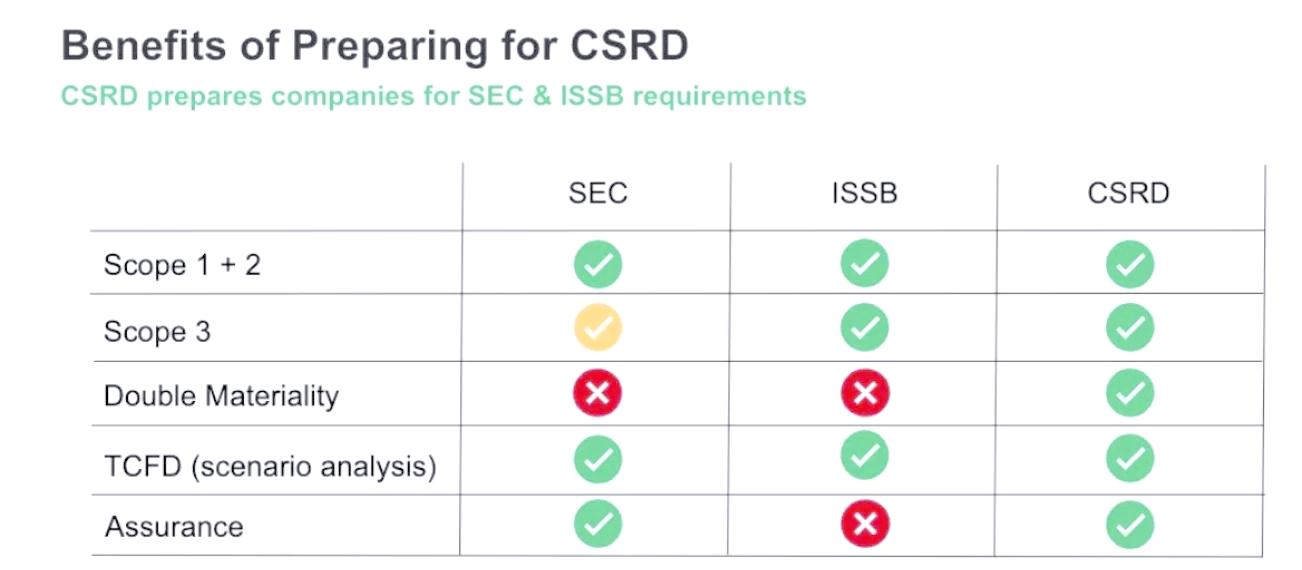
Task: Click the yellow check for SEC Scope 3
Action: click(598, 328)
